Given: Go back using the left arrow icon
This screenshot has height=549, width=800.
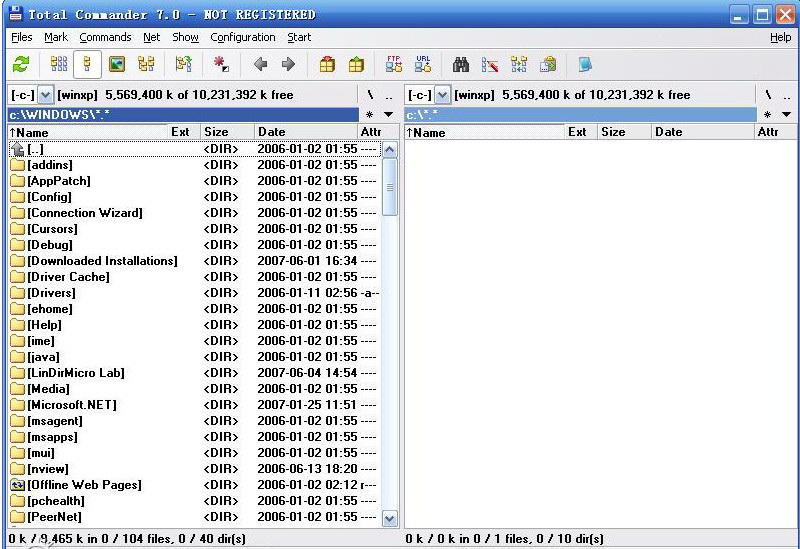Looking at the screenshot, I should click(x=261, y=64).
